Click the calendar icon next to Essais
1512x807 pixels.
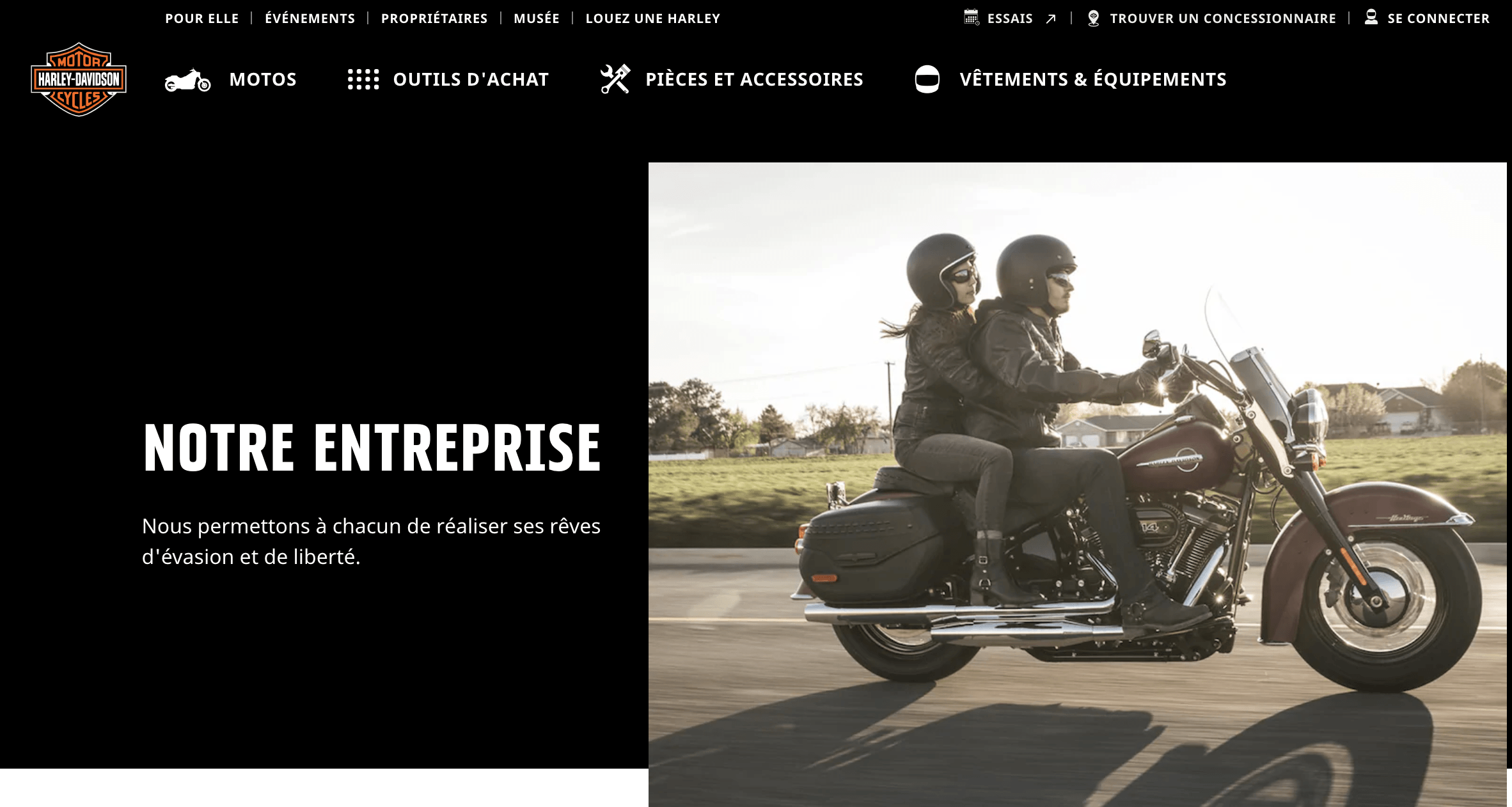[972, 17]
